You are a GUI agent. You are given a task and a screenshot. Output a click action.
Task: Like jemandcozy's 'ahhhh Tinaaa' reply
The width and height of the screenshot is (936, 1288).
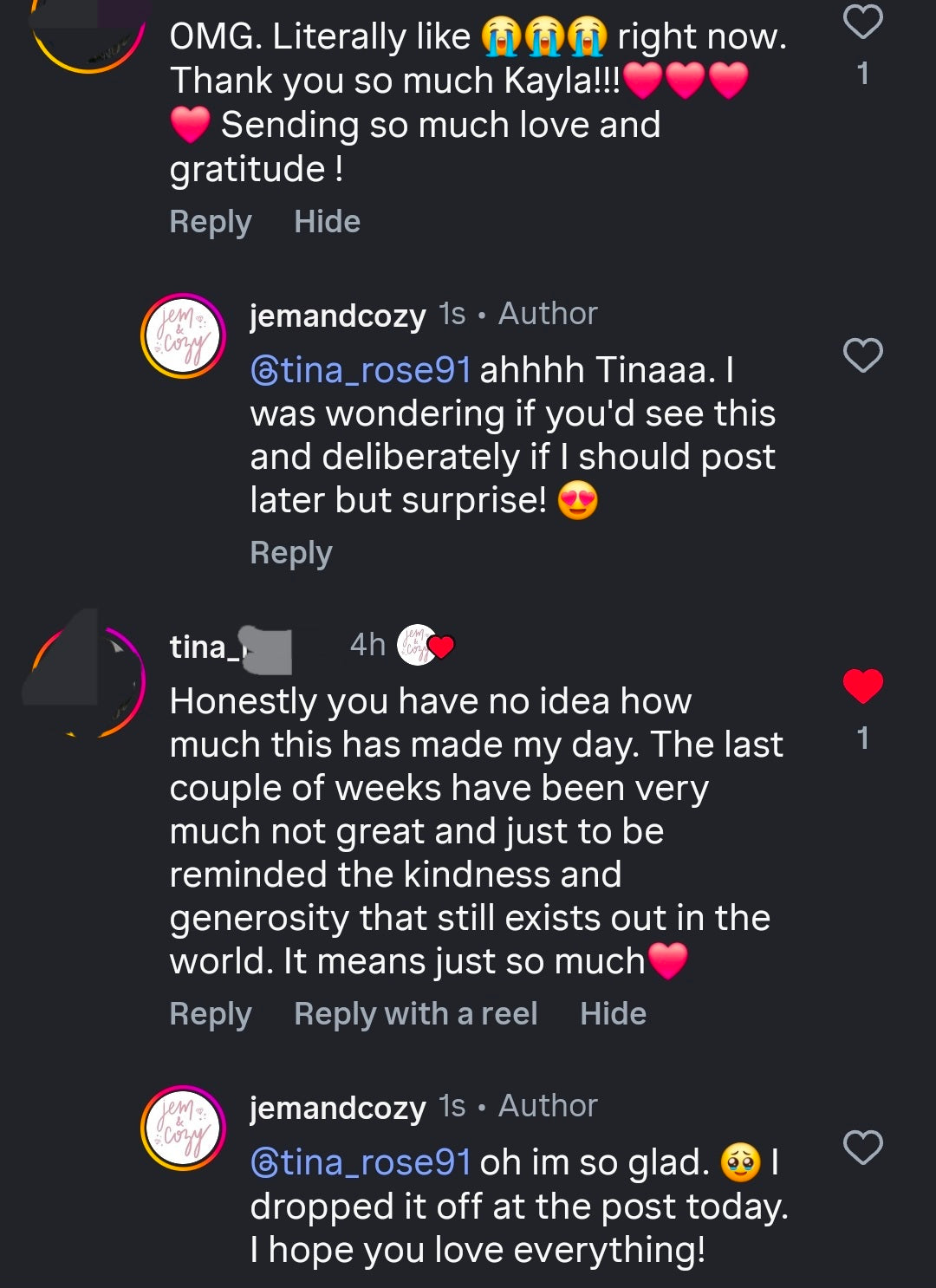coord(862,355)
